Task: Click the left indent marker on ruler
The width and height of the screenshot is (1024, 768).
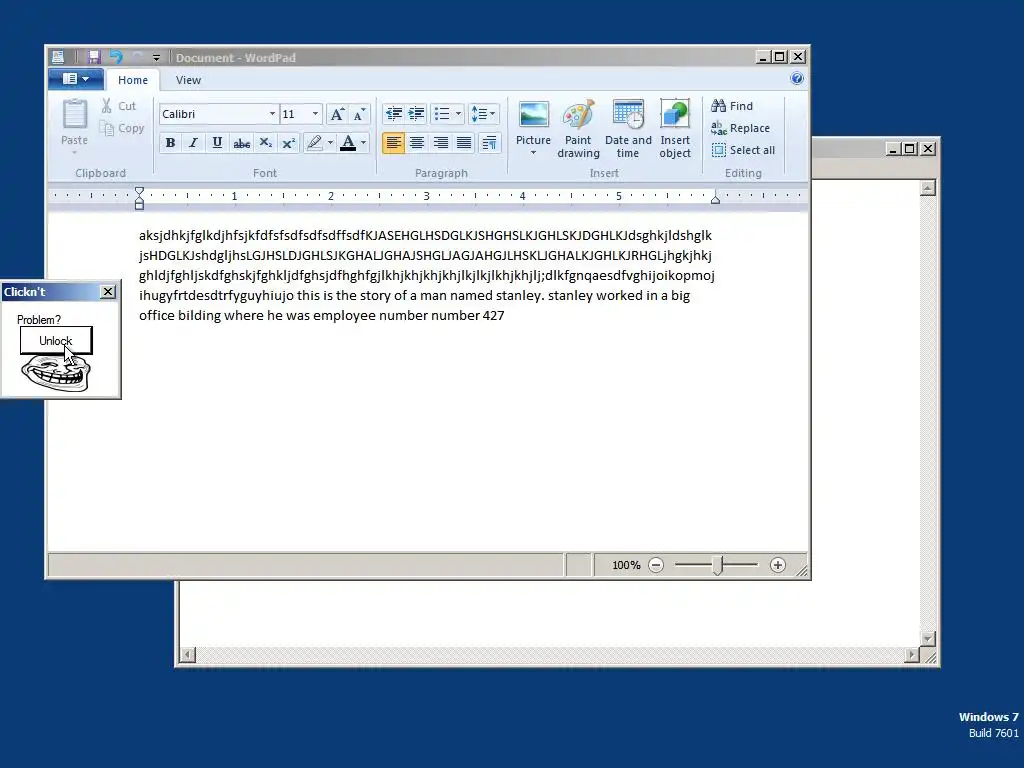Action: click(139, 198)
